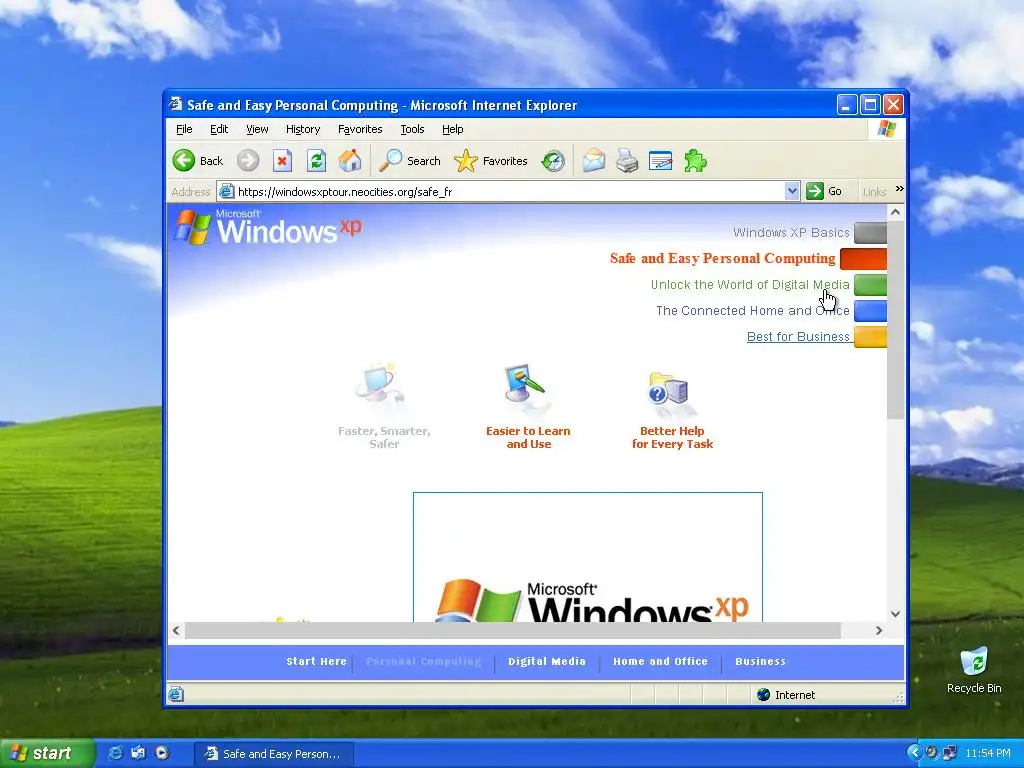Click the horizontal scrollbar right arrow
Screen dimensions: 1024x768
pyautogui.click(x=879, y=630)
